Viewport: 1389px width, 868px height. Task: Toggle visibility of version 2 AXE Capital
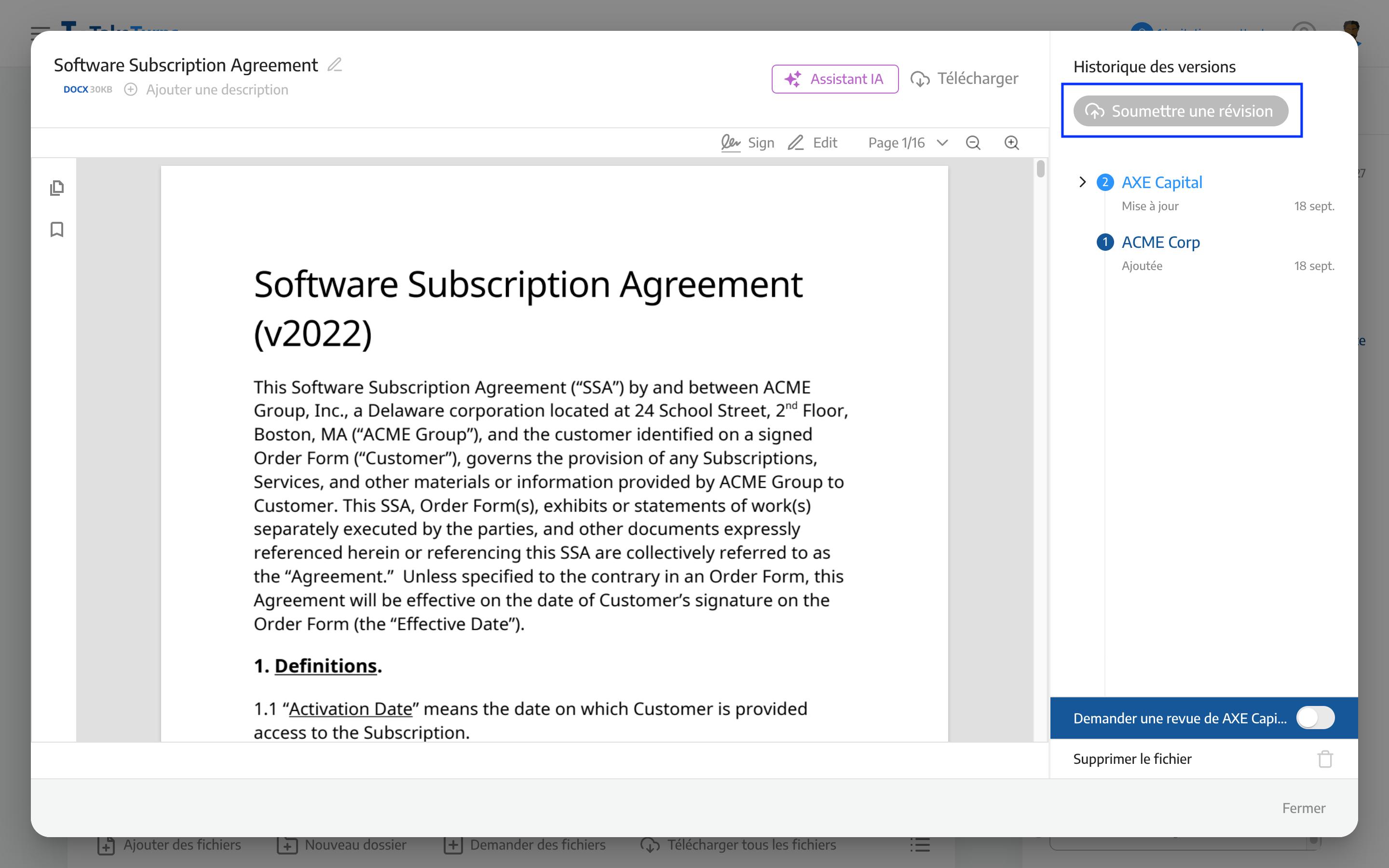click(1083, 181)
